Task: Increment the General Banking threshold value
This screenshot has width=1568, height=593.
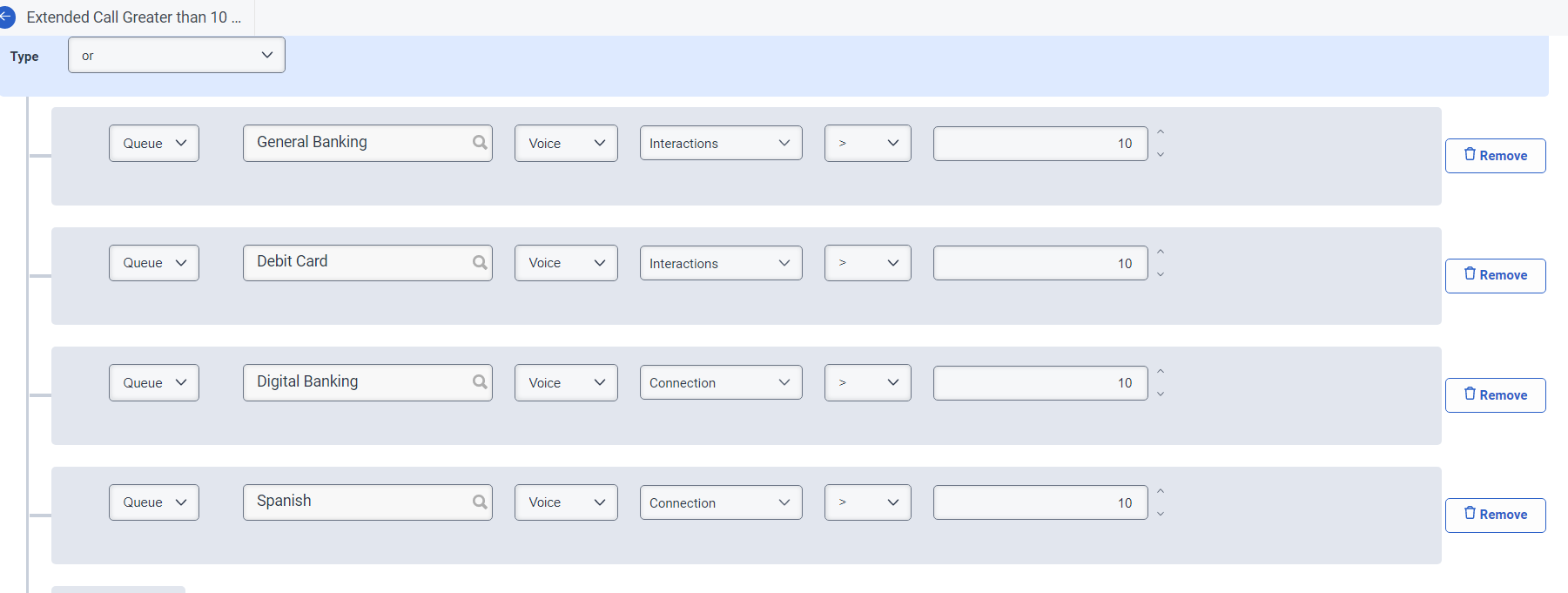Action: 1161,132
